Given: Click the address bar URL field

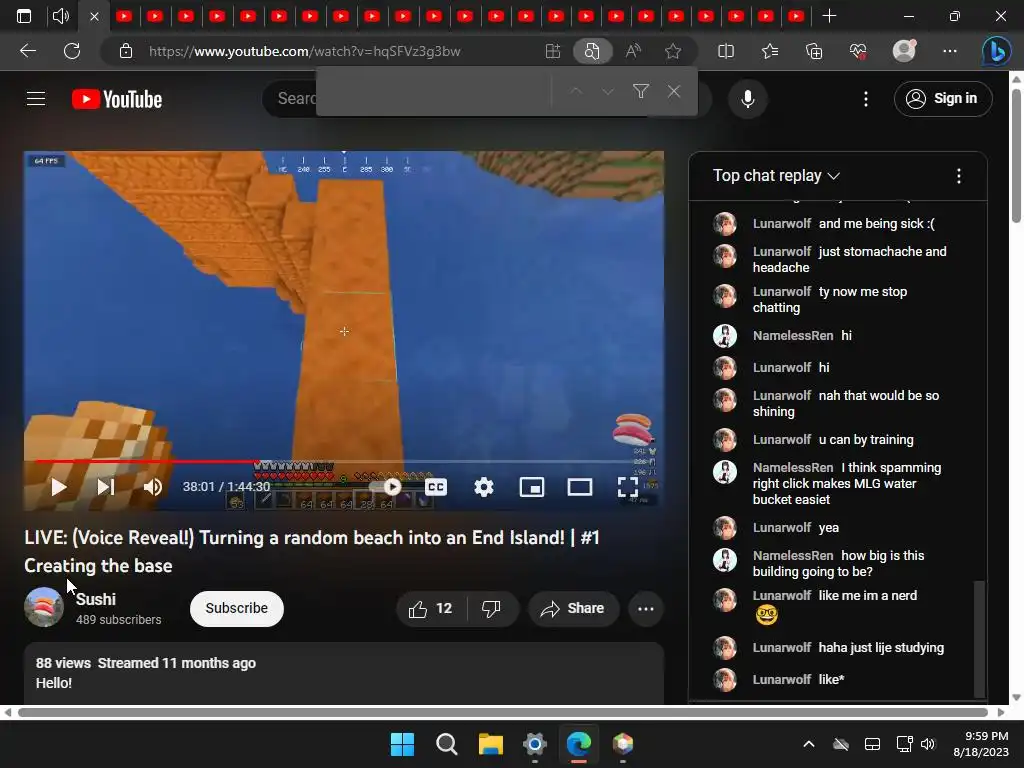Looking at the screenshot, I should (304, 51).
